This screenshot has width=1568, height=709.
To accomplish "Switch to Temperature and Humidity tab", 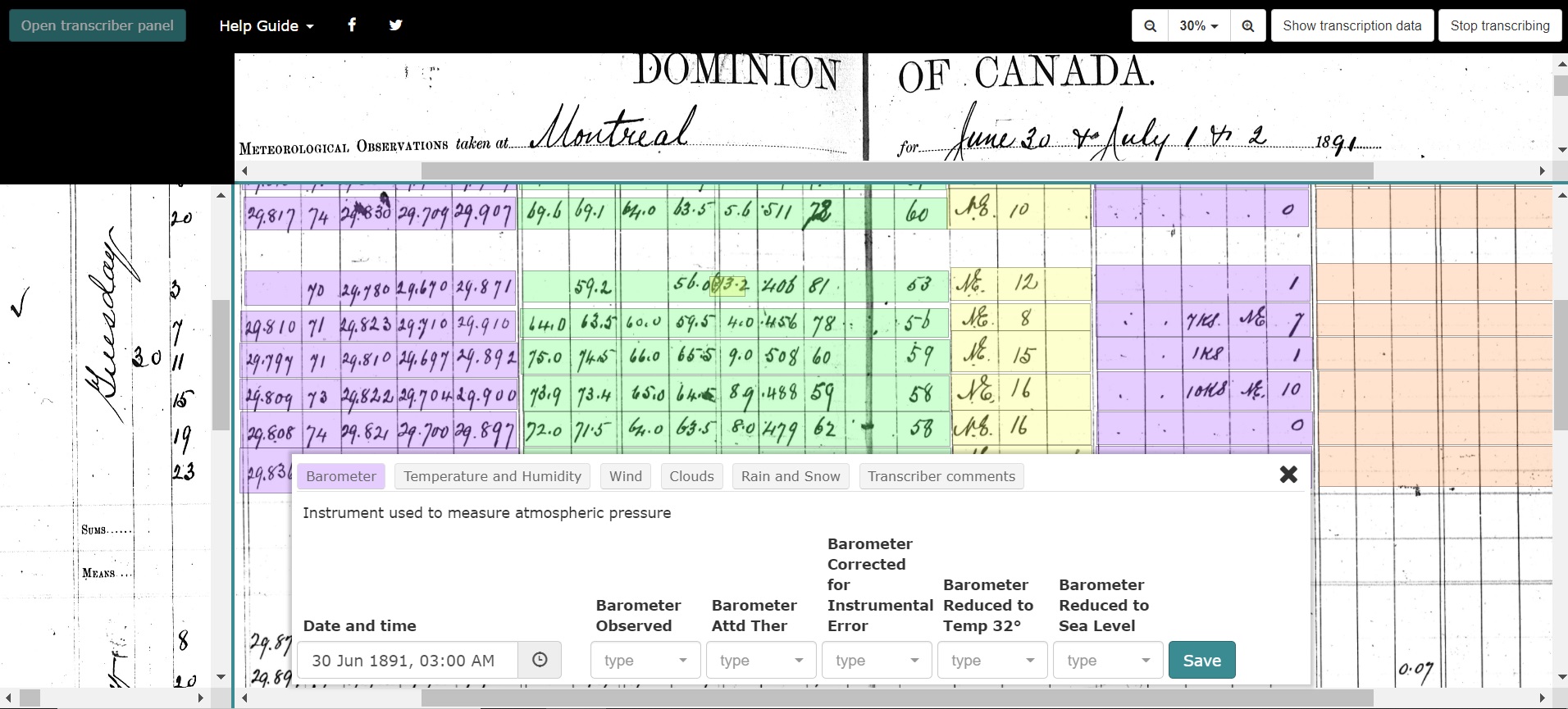I will [x=492, y=476].
